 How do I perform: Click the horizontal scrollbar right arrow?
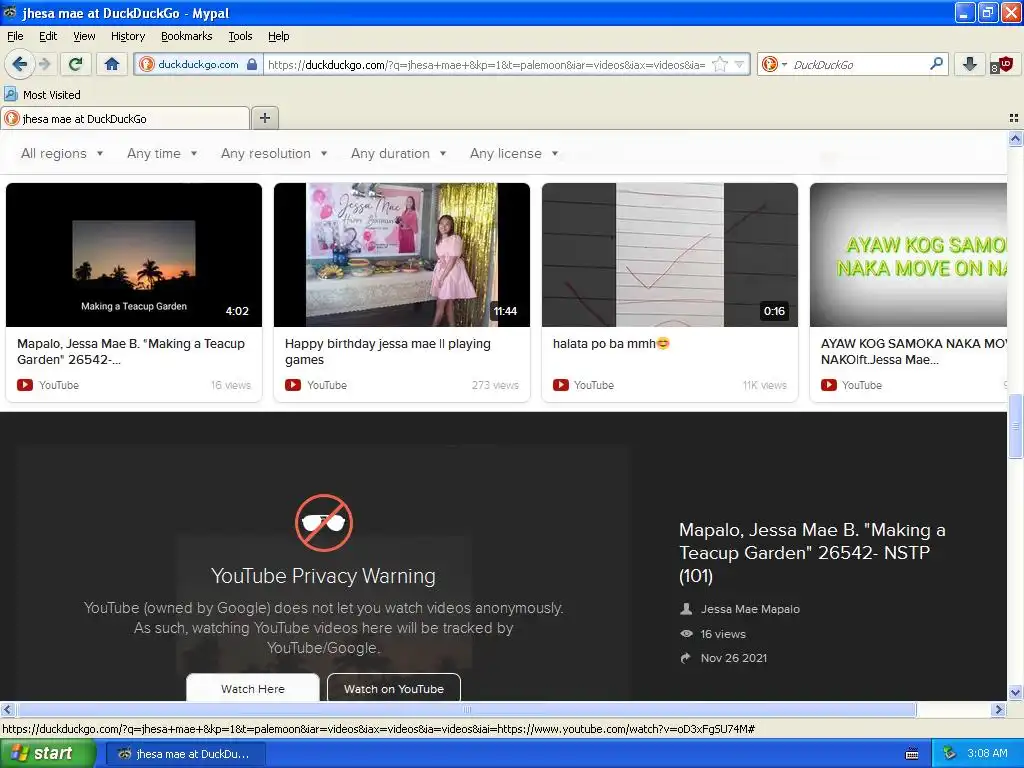click(998, 709)
